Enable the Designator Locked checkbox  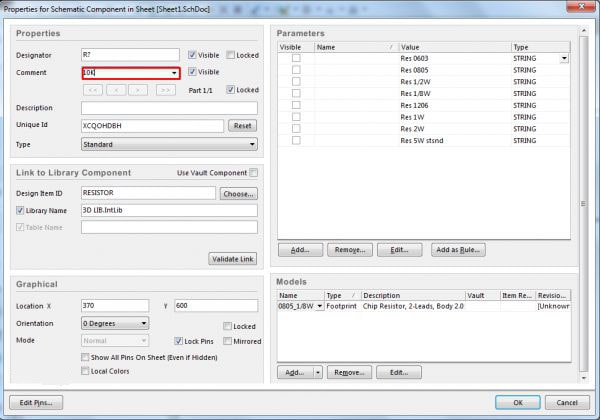point(230,55)
